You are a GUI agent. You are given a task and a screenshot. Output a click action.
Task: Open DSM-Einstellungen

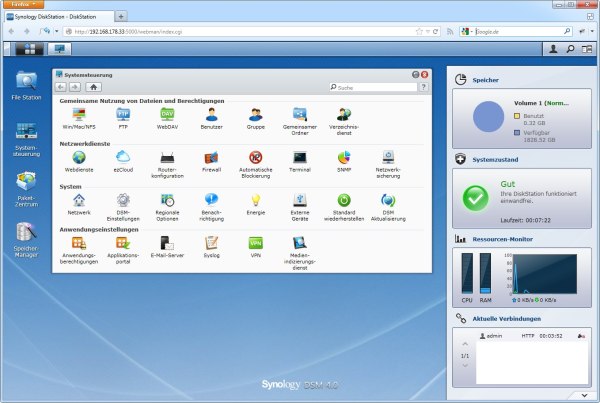(123, 207)
